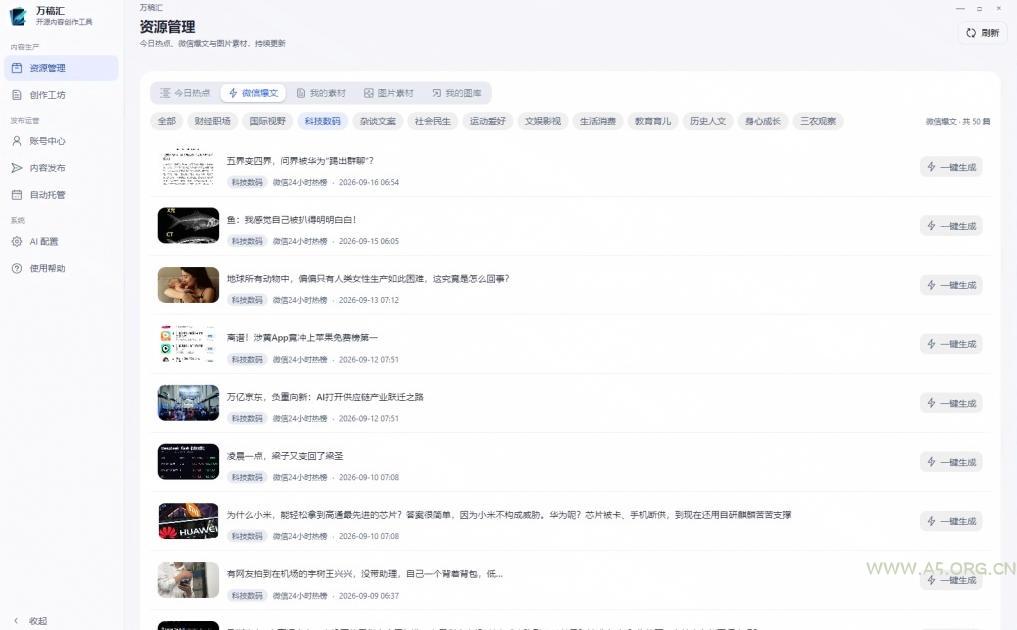The width and height of the screenshot is (1017, 630).
Task: Click 科技数码 tag under 五界变四界 article
Action: pyautogui.click(x=247, y=182)
